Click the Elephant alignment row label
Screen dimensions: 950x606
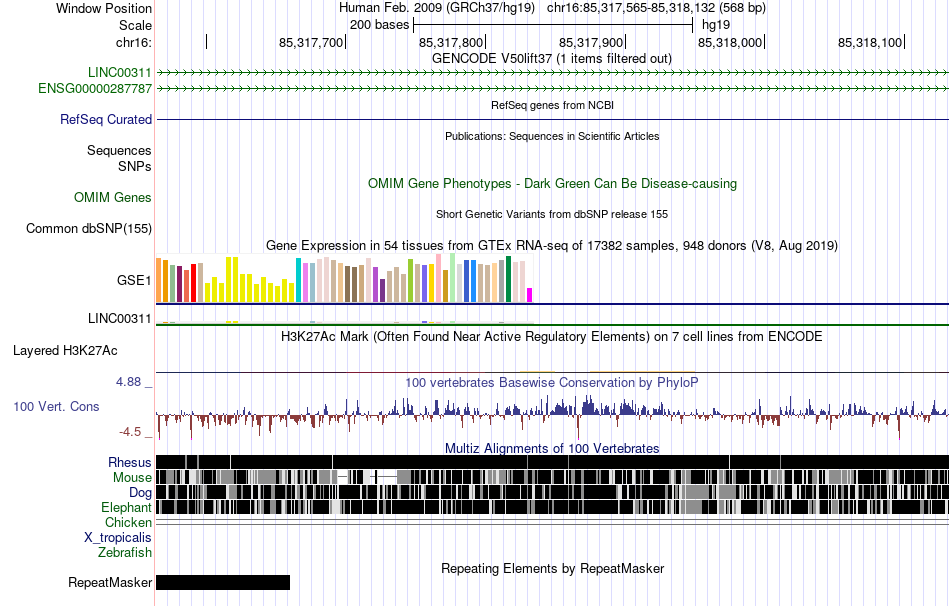(x=126, y=508)
